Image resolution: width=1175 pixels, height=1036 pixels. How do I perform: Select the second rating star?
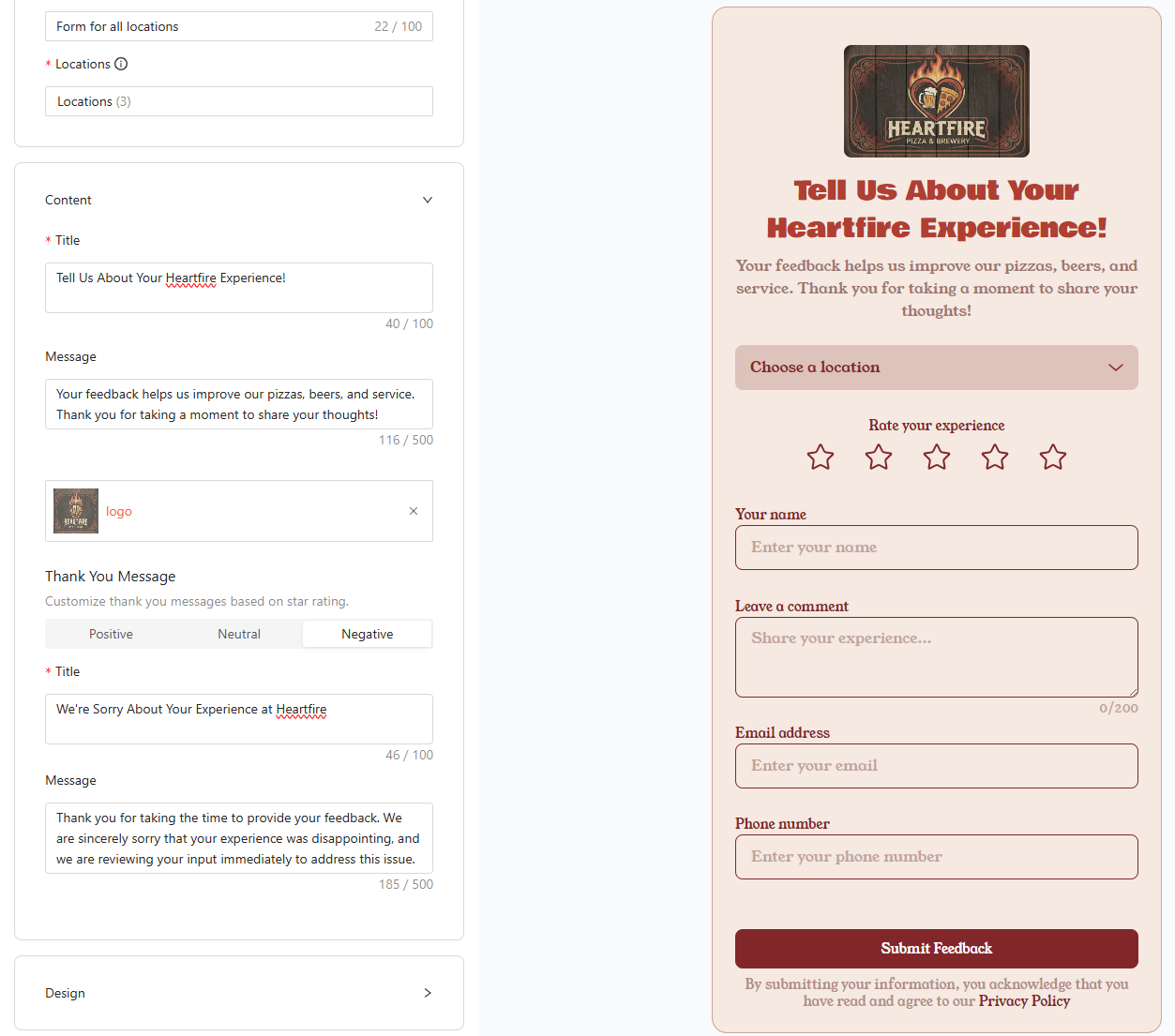tap(879, 457)
